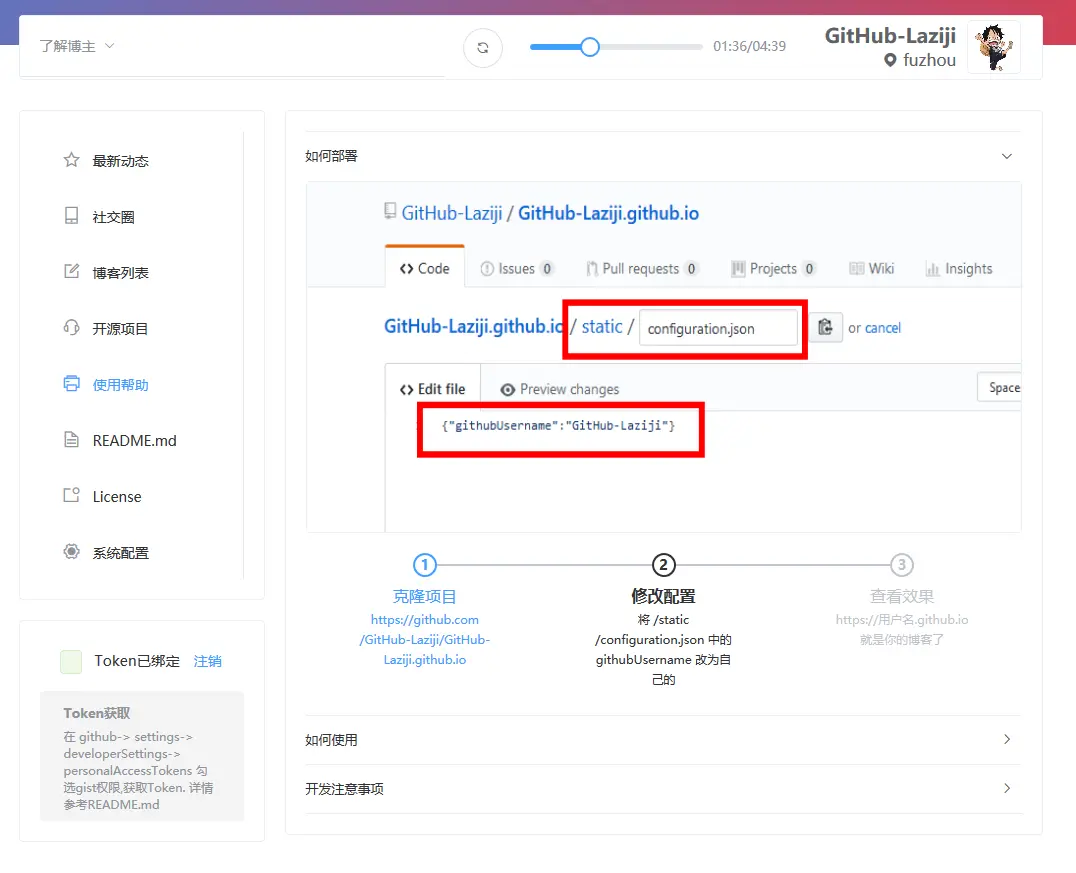Click the music progress slider handle
Image resolution: width=1076 pixels, height=873 pixels.
pos(589,47)
